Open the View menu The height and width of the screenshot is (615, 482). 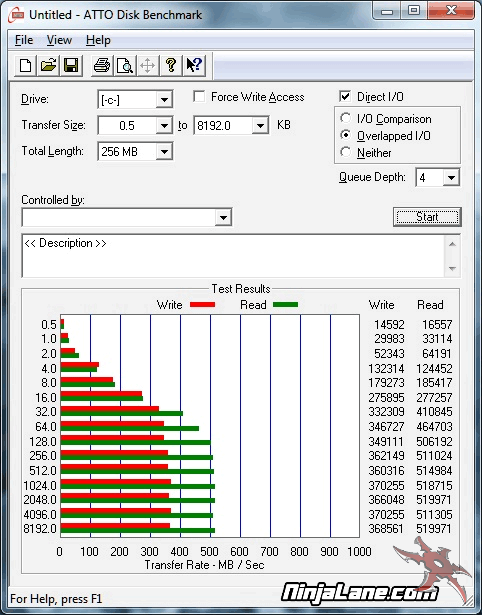pyautogui.click(x=59, y=40)
